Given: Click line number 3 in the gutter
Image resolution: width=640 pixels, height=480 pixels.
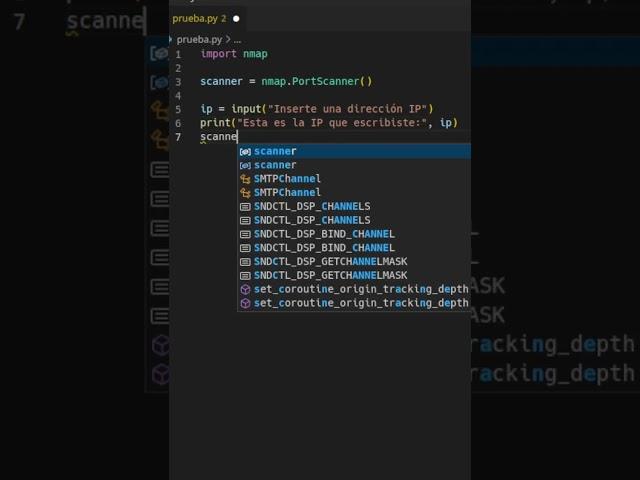Looking at the screenshot, I should [178, 81].
